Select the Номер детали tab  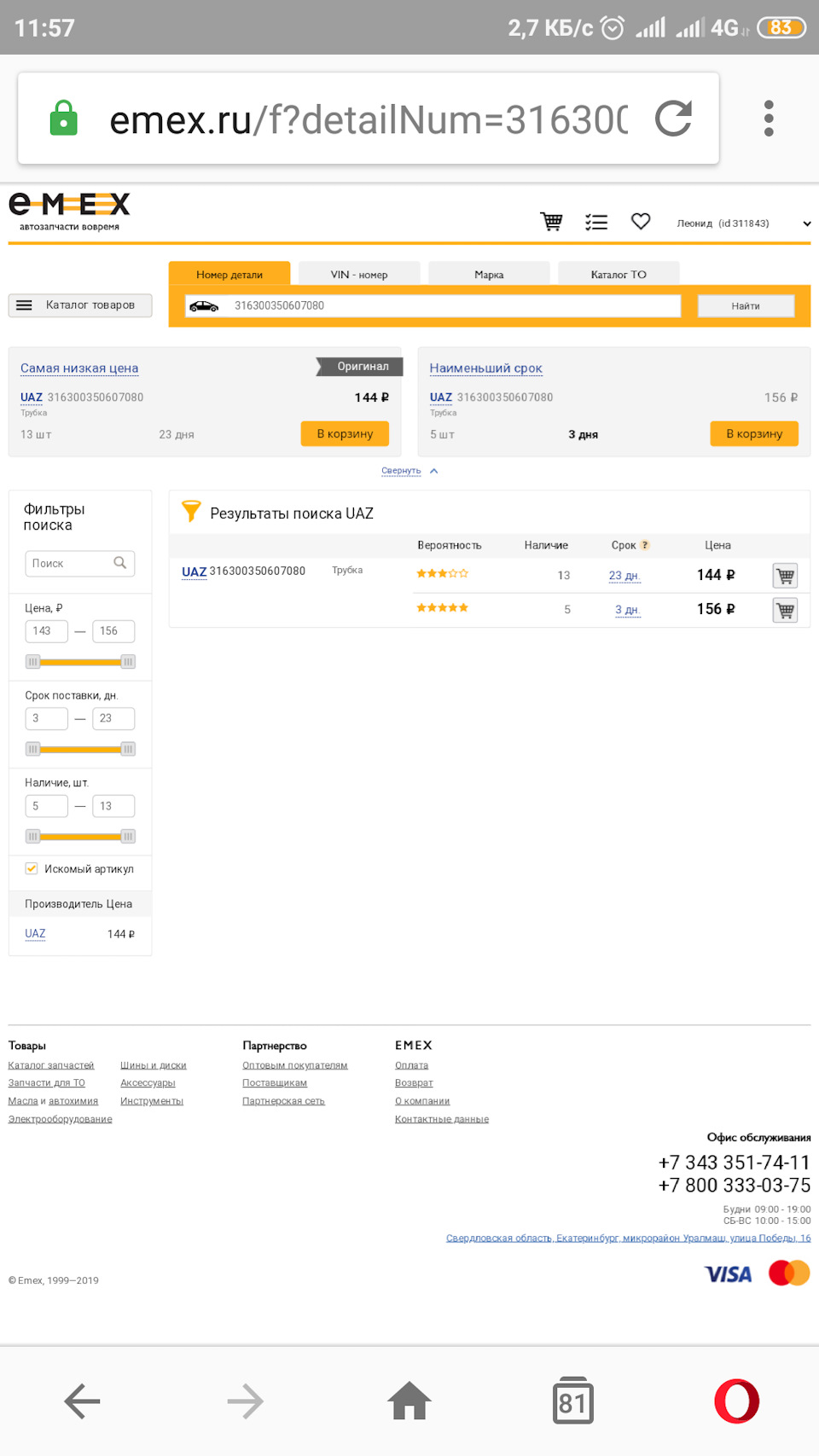[229, 275]
